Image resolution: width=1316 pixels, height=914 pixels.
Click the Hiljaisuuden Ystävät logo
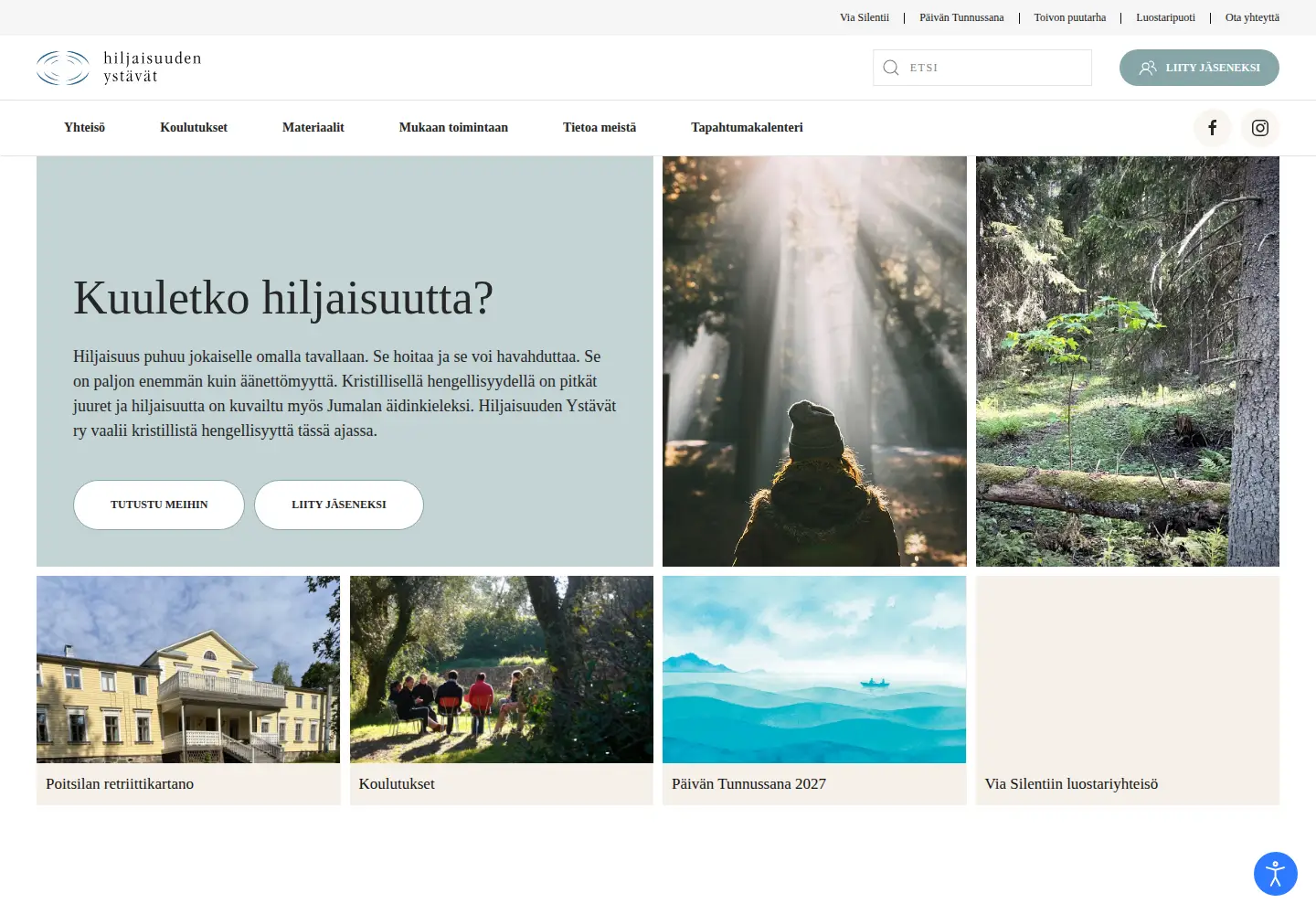coord(119,68)
